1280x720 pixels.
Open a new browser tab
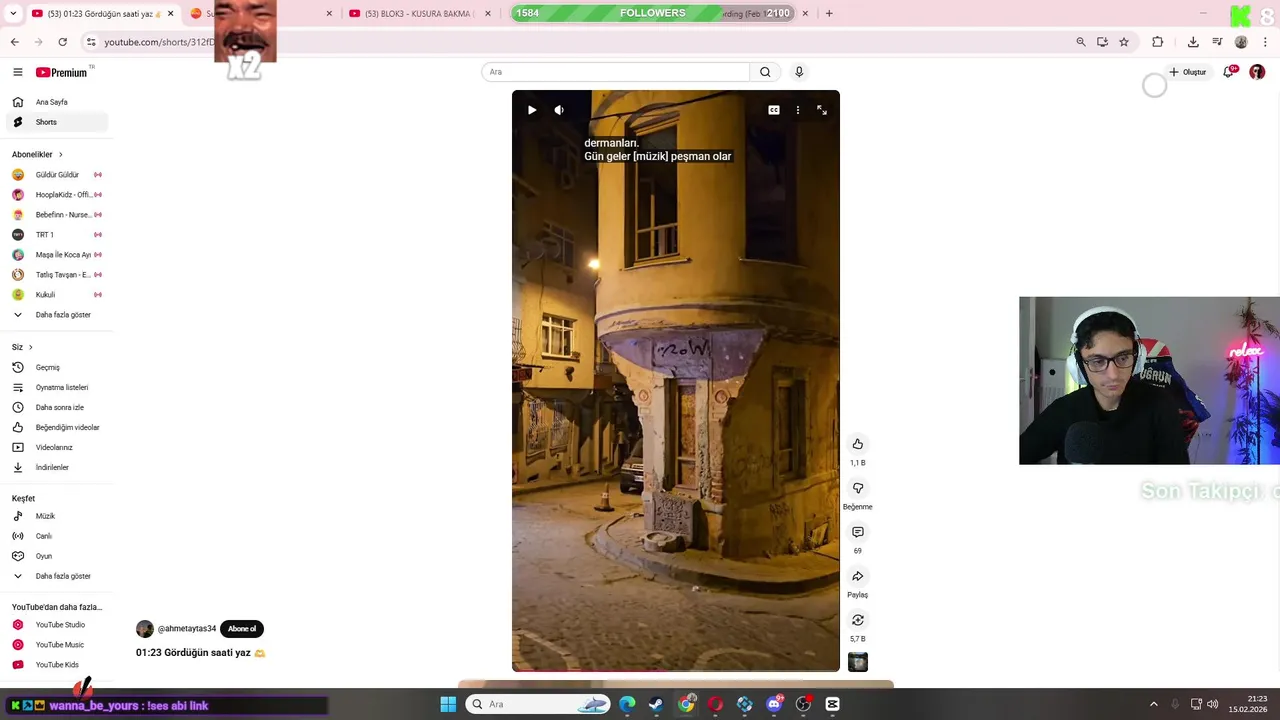tap(829, 13)
